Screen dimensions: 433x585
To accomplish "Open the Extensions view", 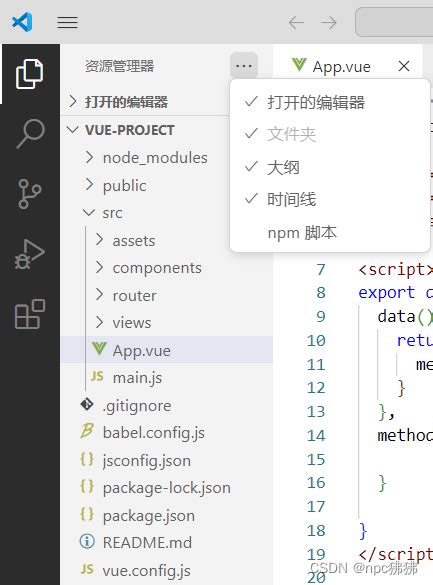I will (30, 314).
